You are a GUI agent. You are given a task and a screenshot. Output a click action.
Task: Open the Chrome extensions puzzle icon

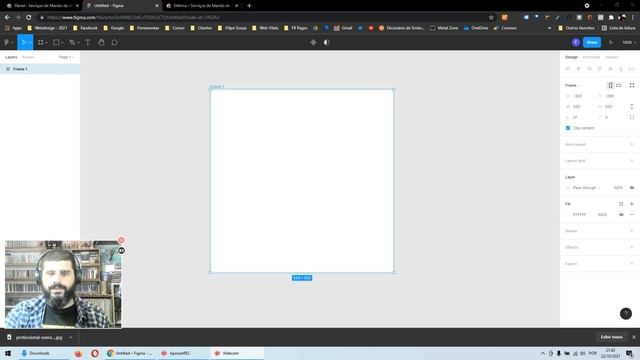click(611, 18)
